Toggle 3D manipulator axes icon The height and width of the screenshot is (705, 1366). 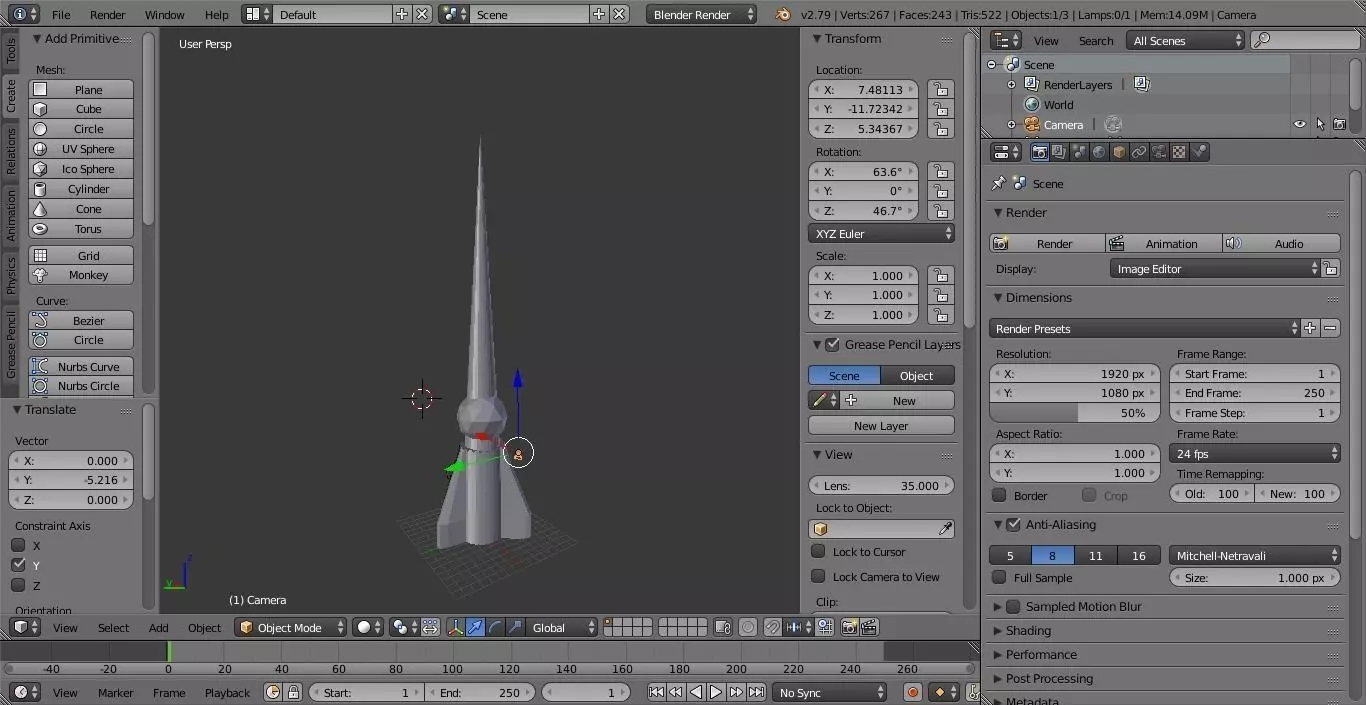pyautogui.click(x=455, y=627)
